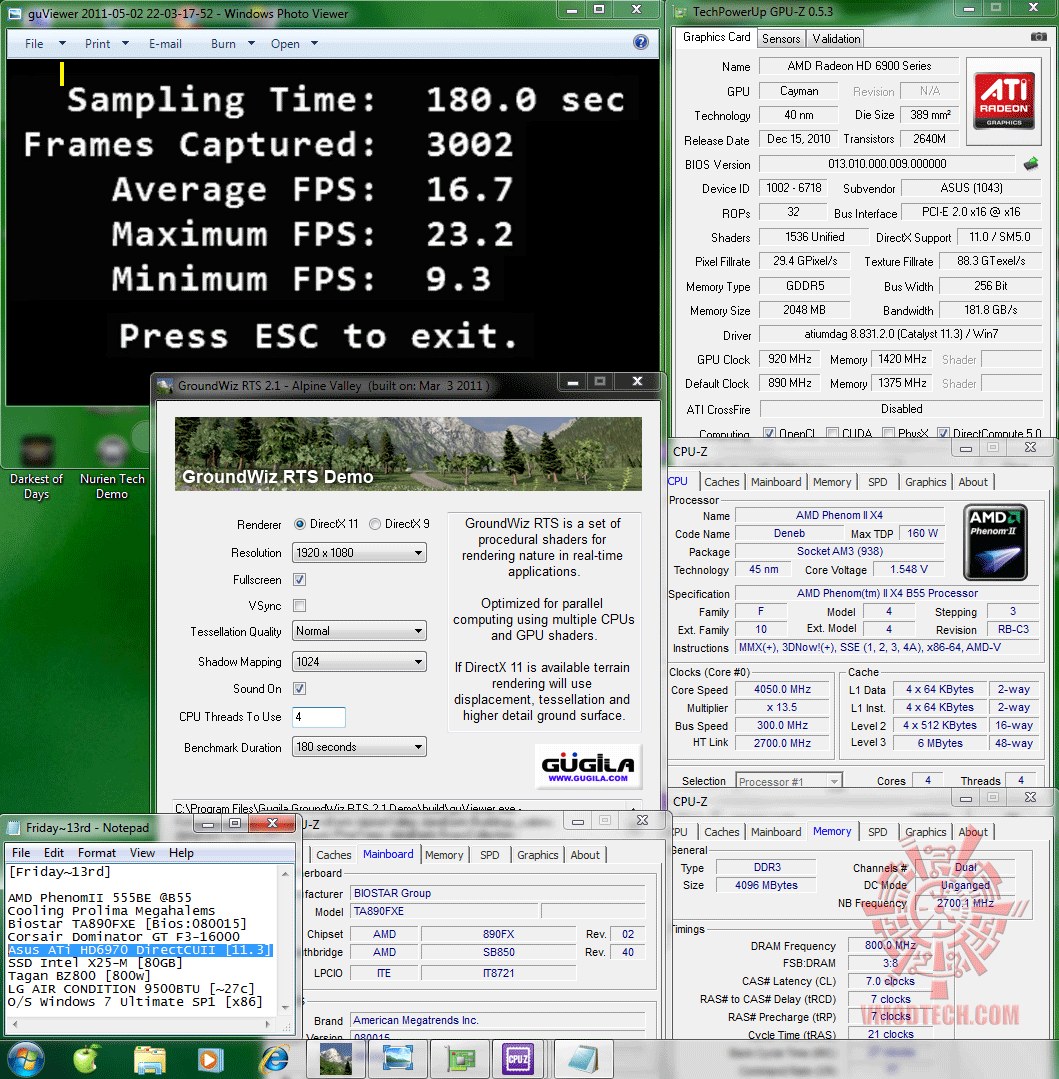
Task: Toggle the Sound On checkbox
Action: tap(299, 688)
